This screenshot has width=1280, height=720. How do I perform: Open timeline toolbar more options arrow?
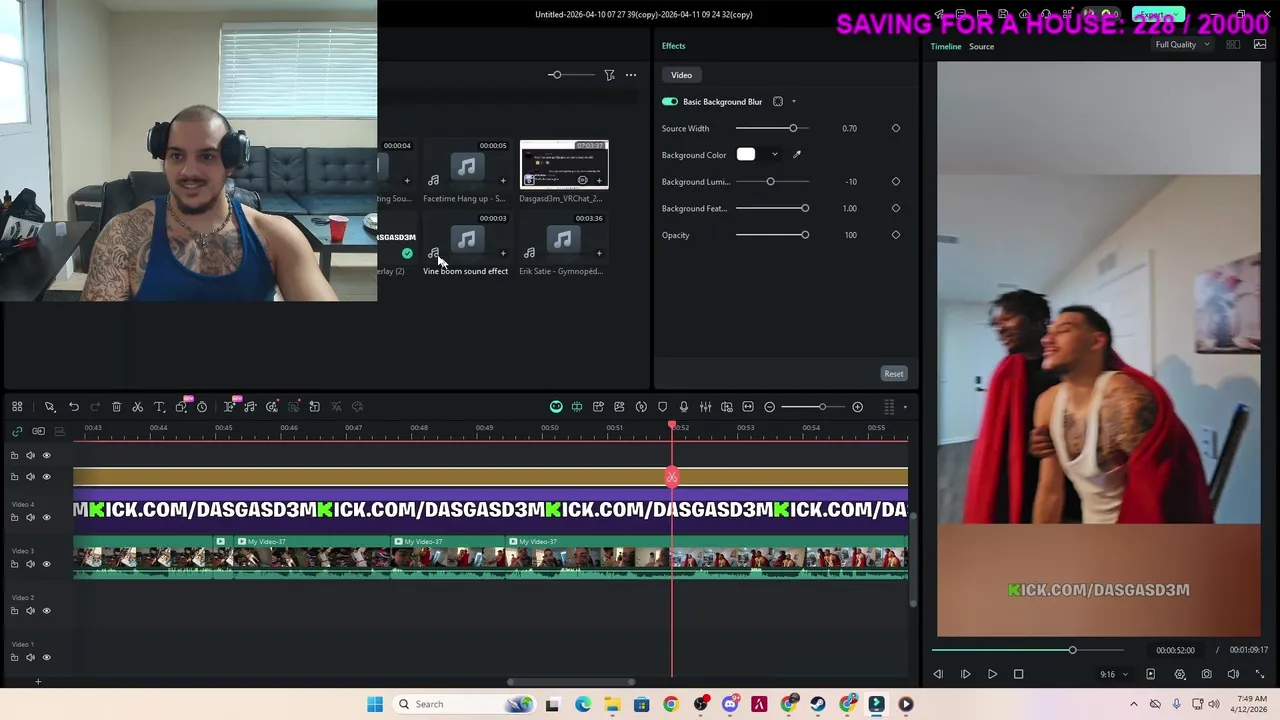pos(905,407)
